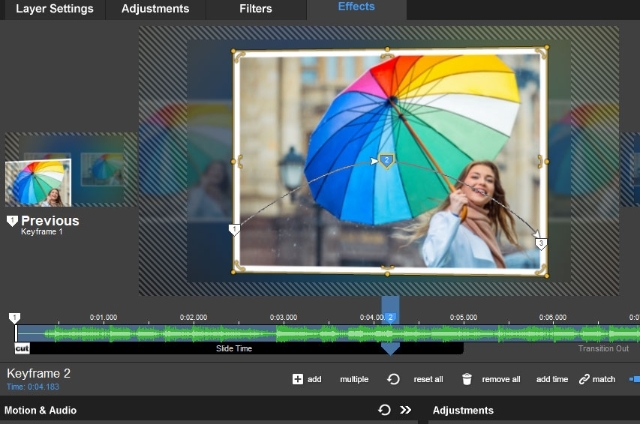
Task: Click the top-left corner handle of image frame
Action: point(236,52)
